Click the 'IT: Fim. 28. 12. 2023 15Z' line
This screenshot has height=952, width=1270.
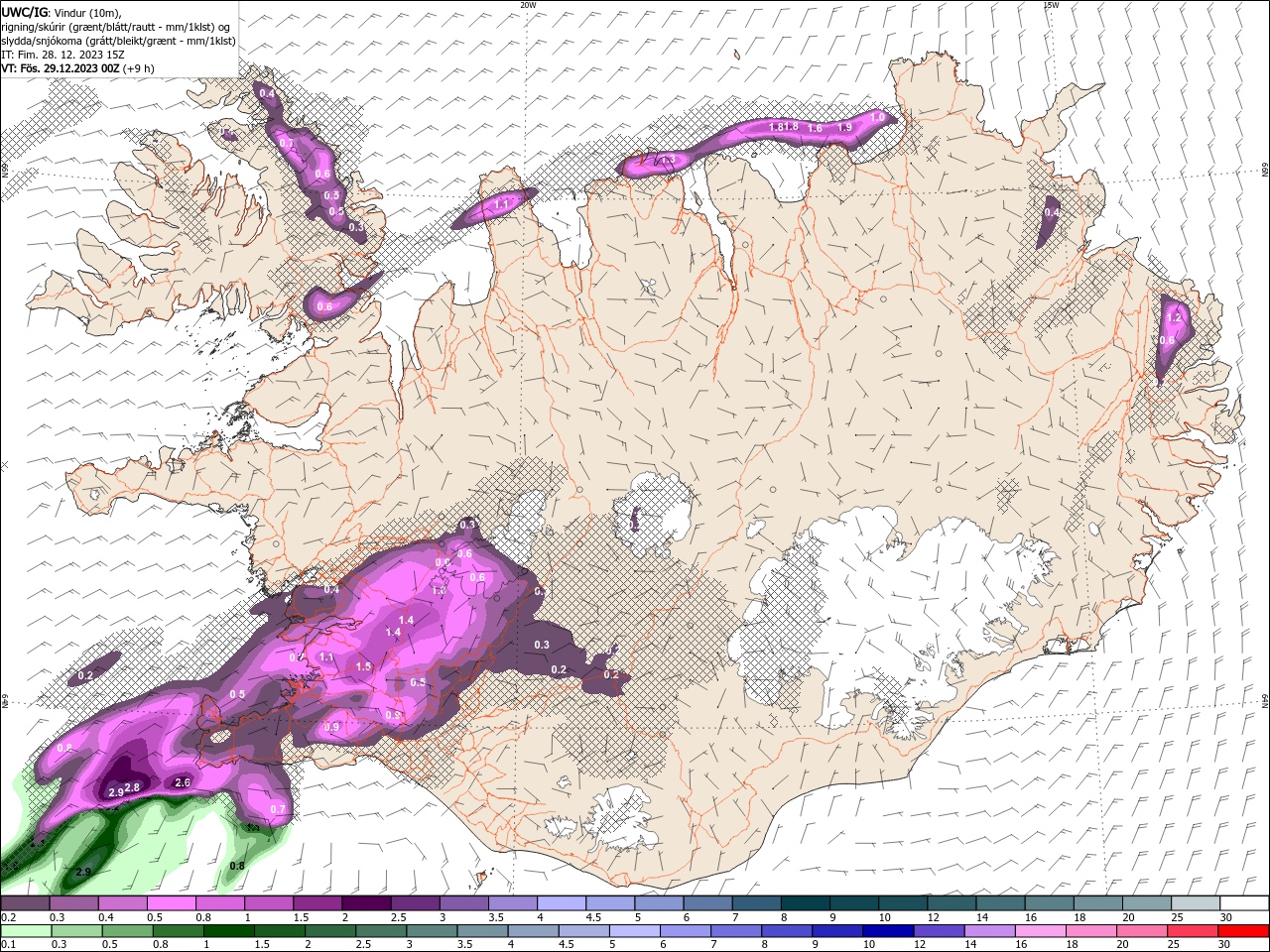pos(63,55)
